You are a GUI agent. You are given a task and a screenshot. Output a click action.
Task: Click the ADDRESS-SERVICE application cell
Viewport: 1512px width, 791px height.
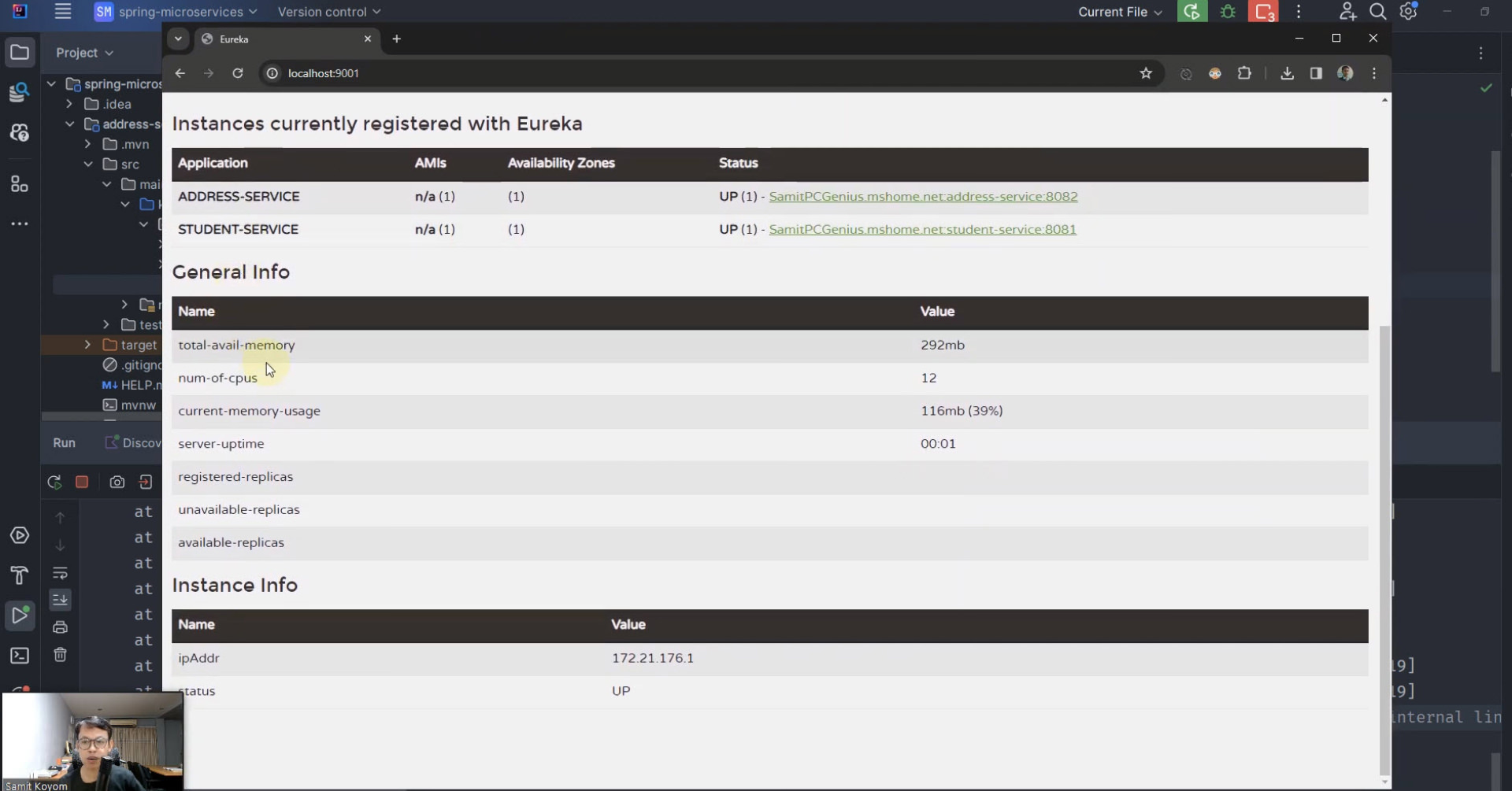pyautogui.click(x=239, y=197)
